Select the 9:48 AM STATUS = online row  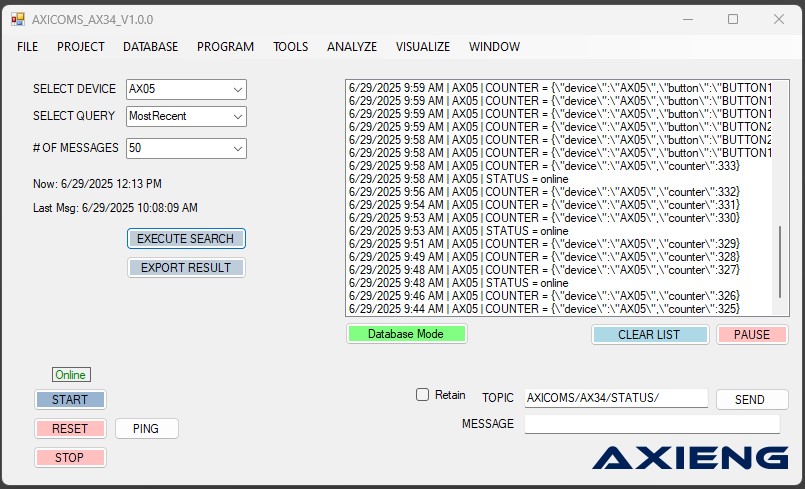pyautogui.click(x=559, y=283)
